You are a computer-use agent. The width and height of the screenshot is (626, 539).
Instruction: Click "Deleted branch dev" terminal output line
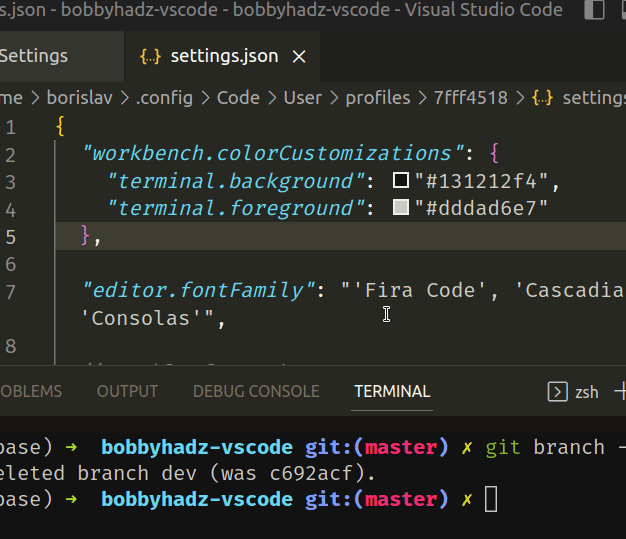[187, 474]
